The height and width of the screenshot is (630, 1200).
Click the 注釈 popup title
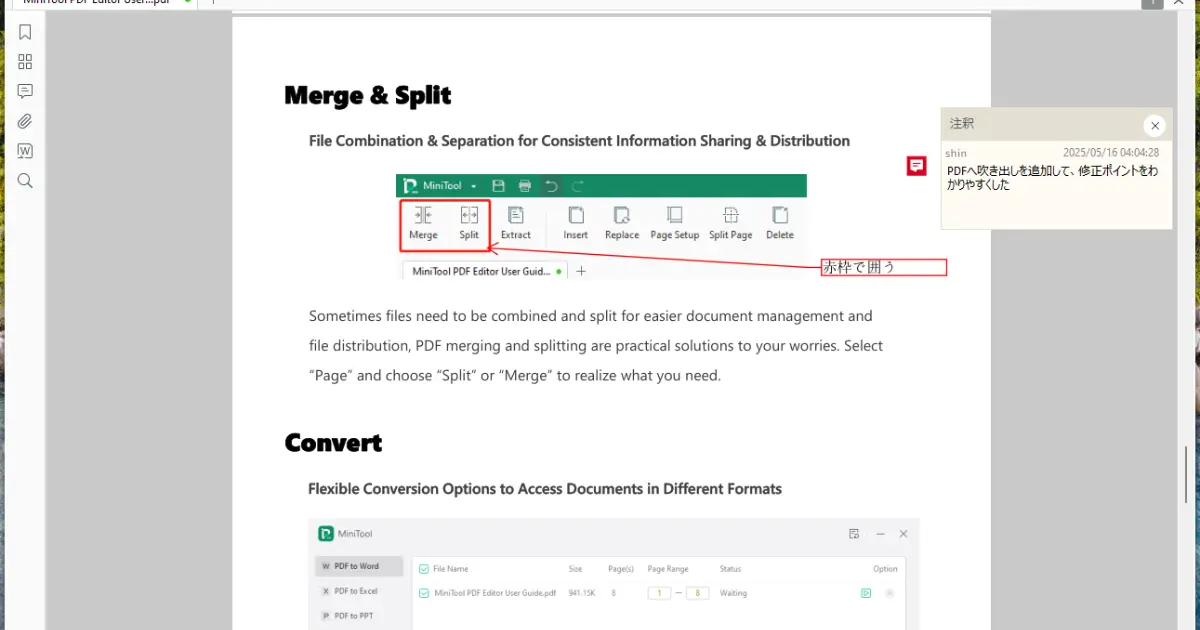coord(962,124)
